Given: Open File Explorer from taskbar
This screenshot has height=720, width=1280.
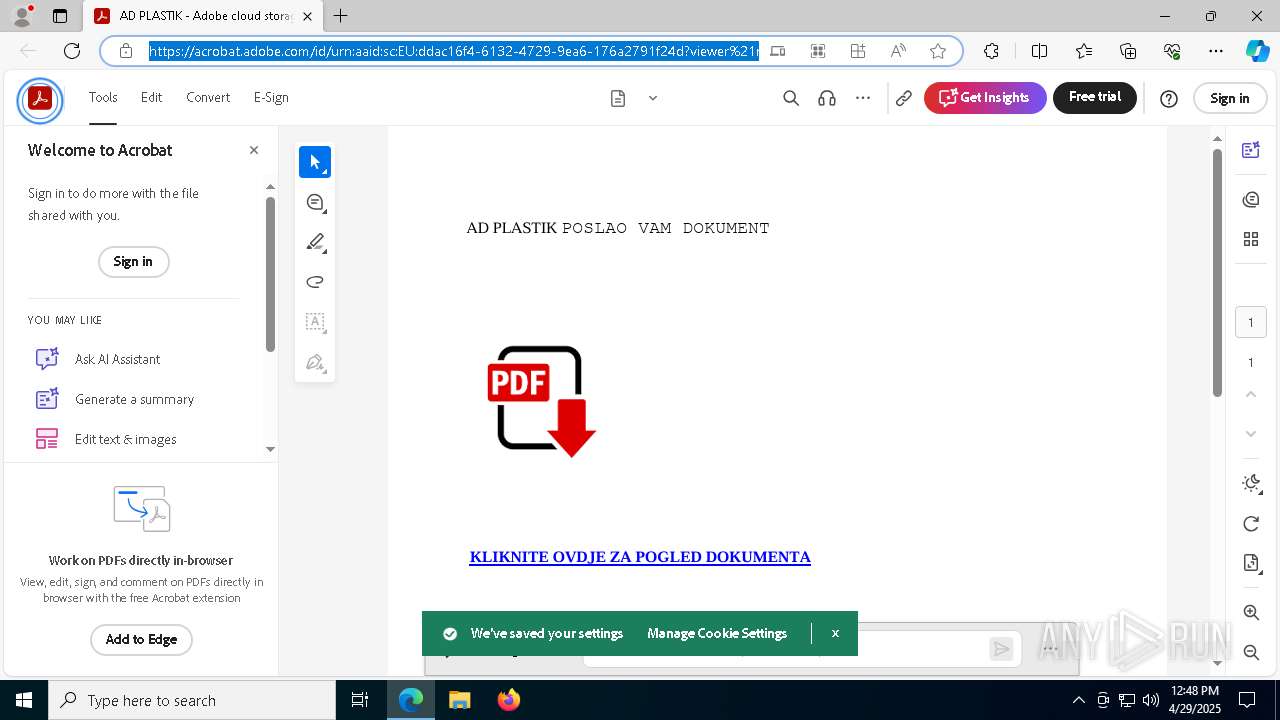Looking at the screenshot, I should 460,700.
